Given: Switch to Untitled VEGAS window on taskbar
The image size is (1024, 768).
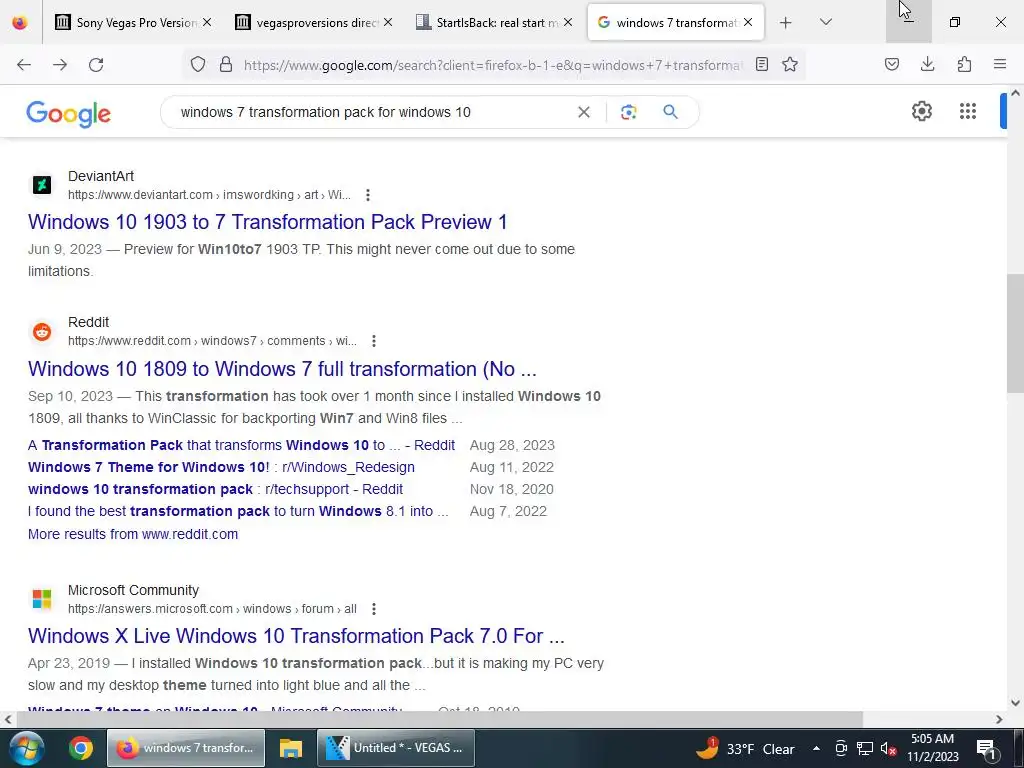Looking at the screenshot, I should (395, 748).
